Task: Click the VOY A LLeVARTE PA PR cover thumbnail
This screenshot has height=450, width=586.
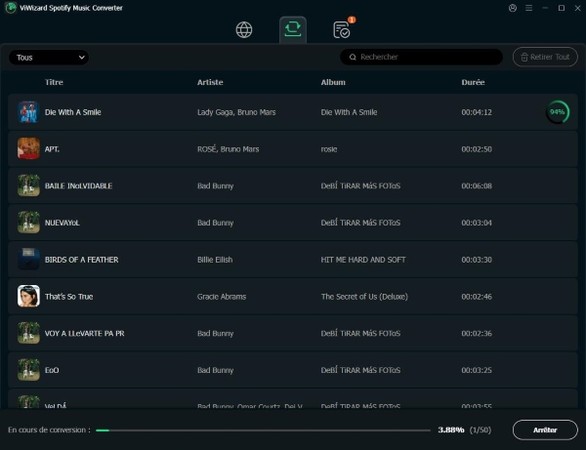Action: 28,333
